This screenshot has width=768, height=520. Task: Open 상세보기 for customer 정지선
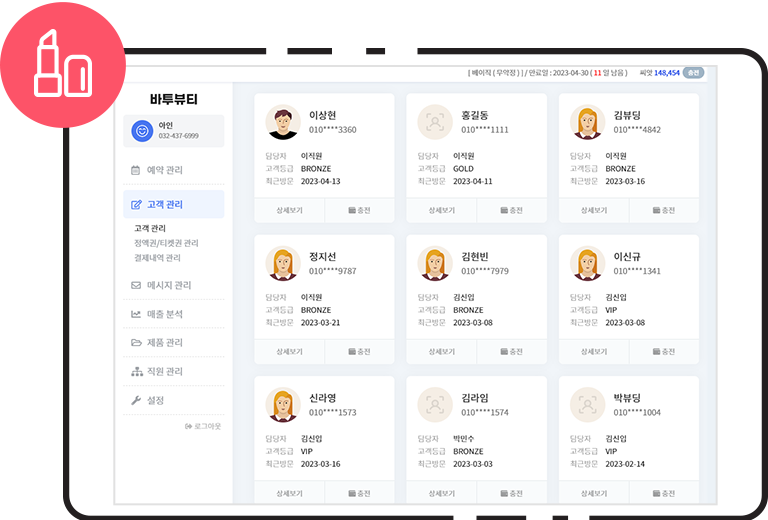click(289, 352)
